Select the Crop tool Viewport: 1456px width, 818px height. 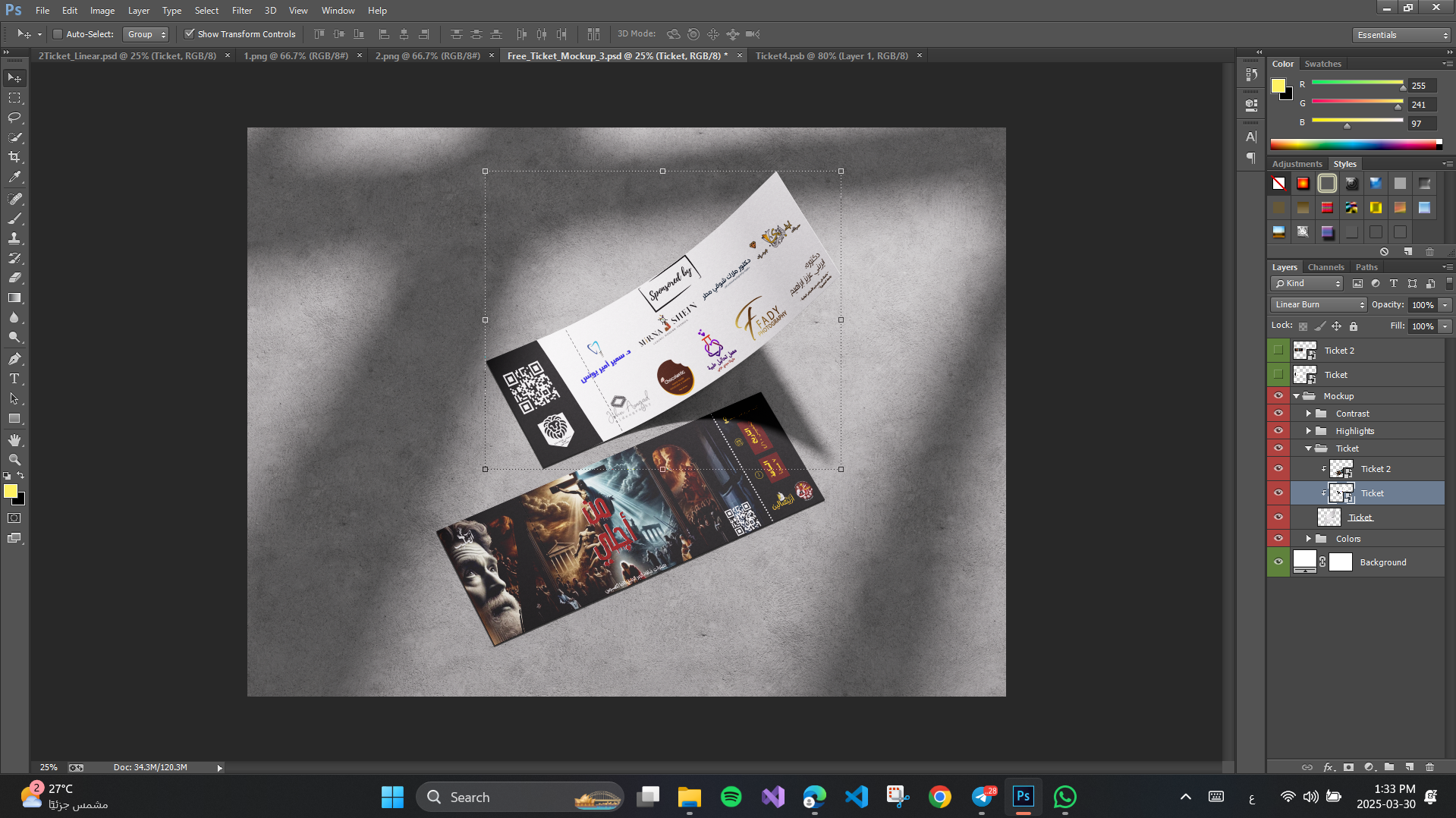pyautogui.click(x=14, y=157)
